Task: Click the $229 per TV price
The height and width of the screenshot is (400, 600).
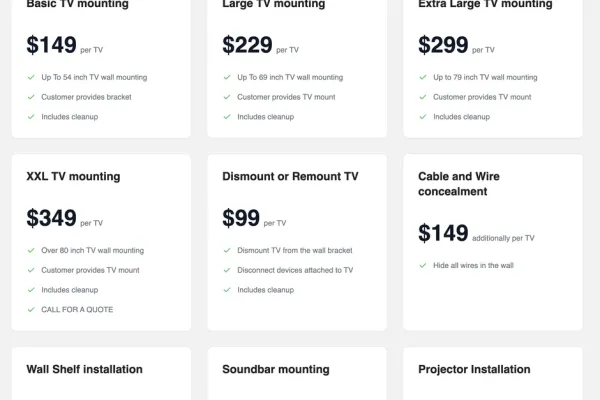Action: [261, 45]
